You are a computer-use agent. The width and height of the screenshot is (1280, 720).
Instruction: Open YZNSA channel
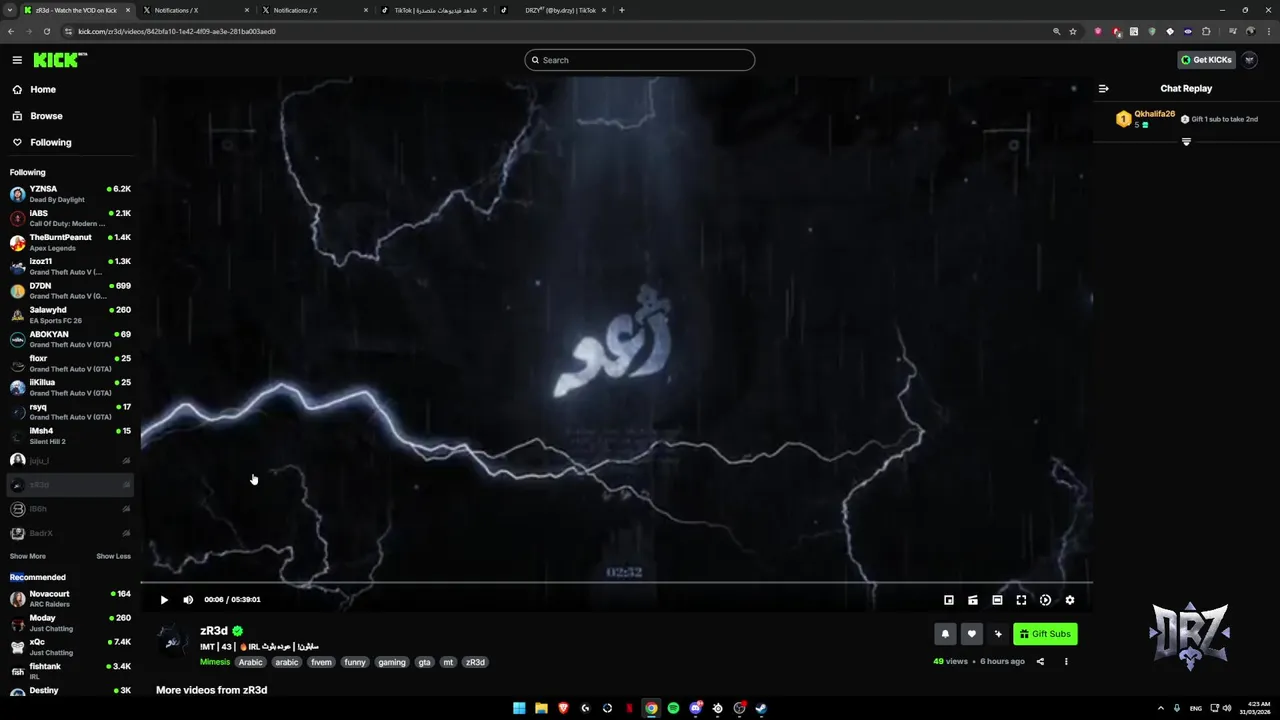pyautogui.click(x=70, y=193)
